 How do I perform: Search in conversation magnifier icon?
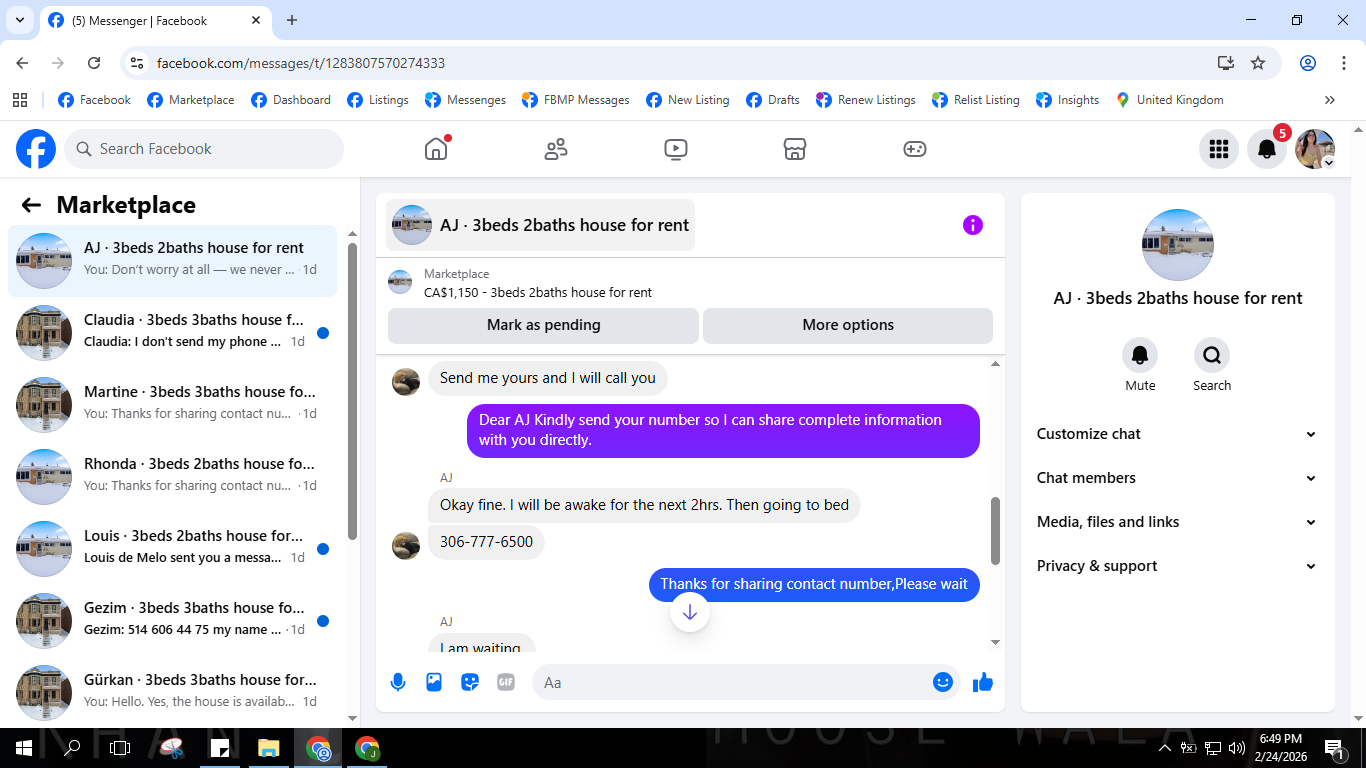[x=1212, y=355]
